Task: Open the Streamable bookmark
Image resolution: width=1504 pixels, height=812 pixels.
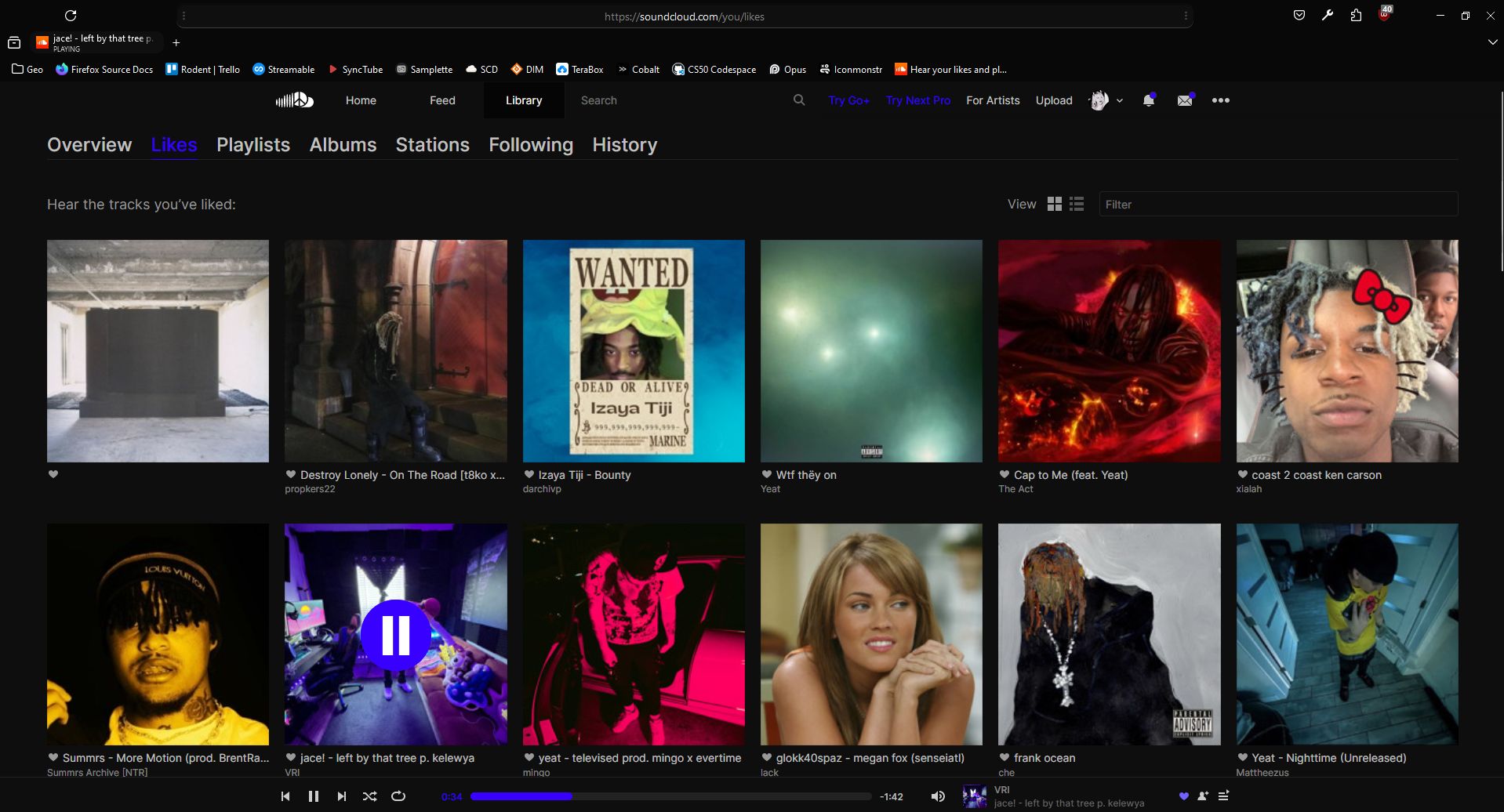Action: (x=284, y=69)
